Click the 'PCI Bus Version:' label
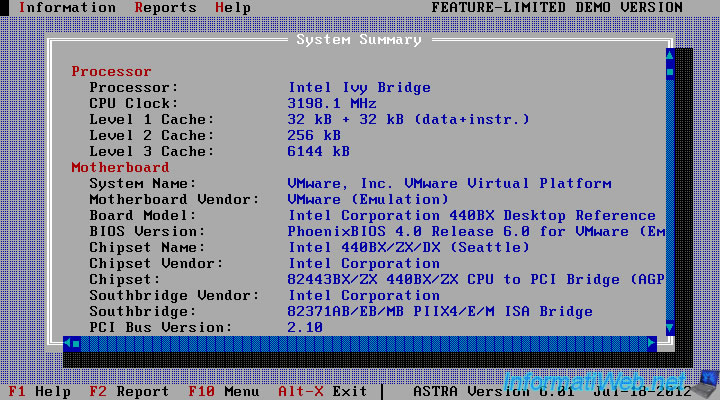This screenshot has height=400, width=720. click(x=161, y=327)
